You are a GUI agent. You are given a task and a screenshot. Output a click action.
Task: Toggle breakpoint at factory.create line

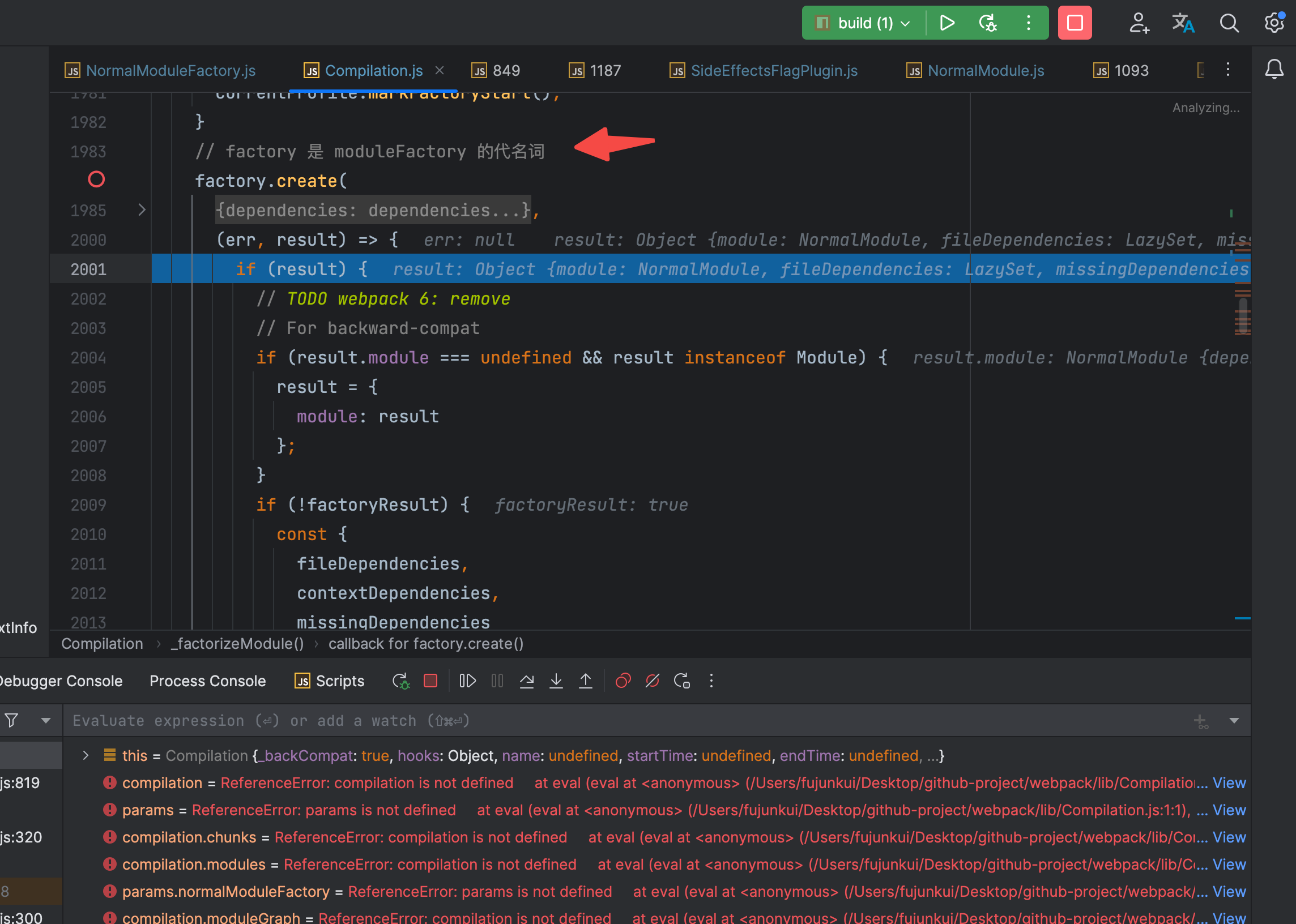(x=96, y=180)
